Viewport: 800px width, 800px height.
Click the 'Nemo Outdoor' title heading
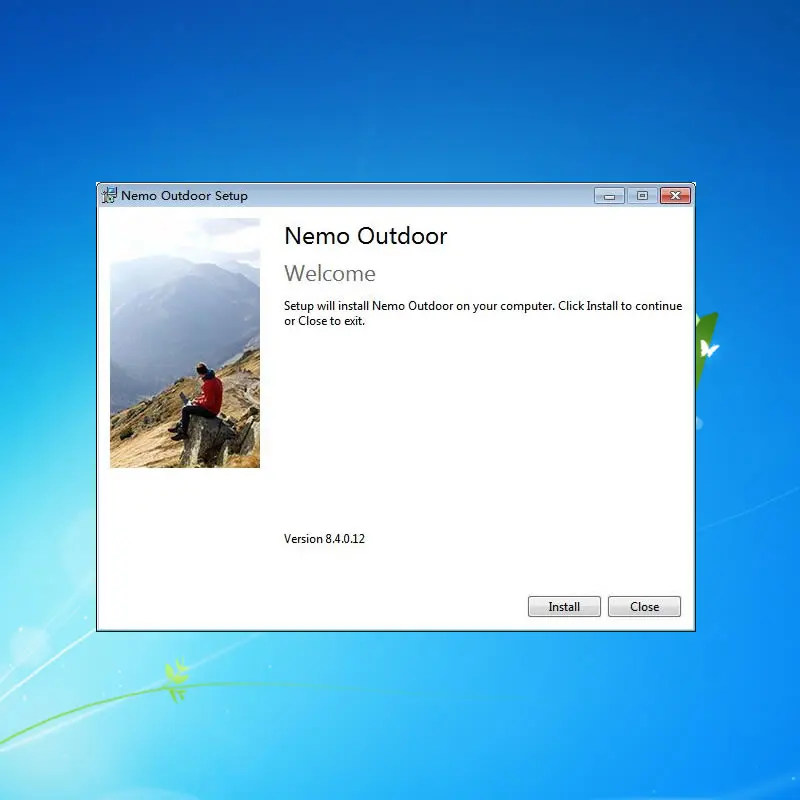point(366,236)
